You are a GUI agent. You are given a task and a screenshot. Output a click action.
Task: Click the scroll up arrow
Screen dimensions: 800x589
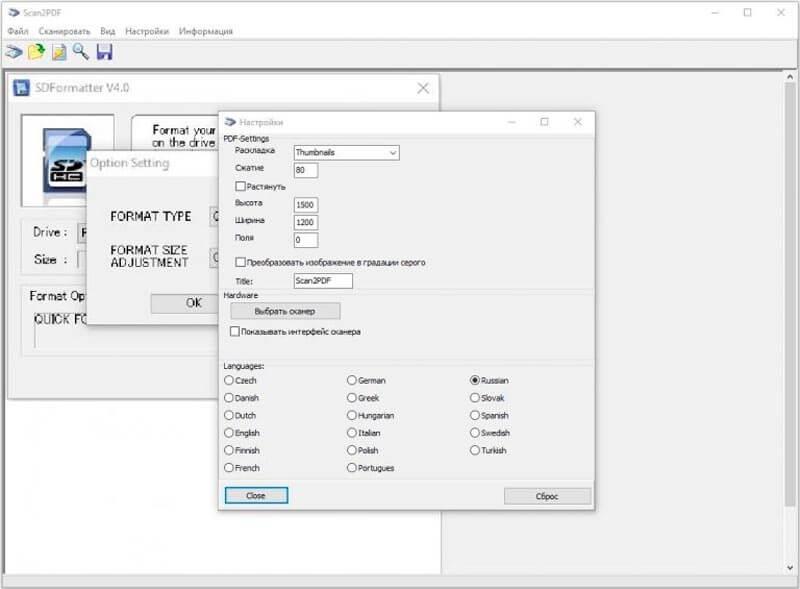pyautogui.click(x=790, y=77)
